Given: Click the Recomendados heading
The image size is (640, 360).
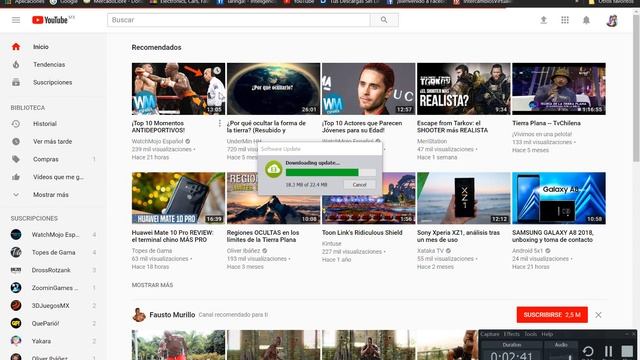Looking at the screenshot, I should point(156,47).
